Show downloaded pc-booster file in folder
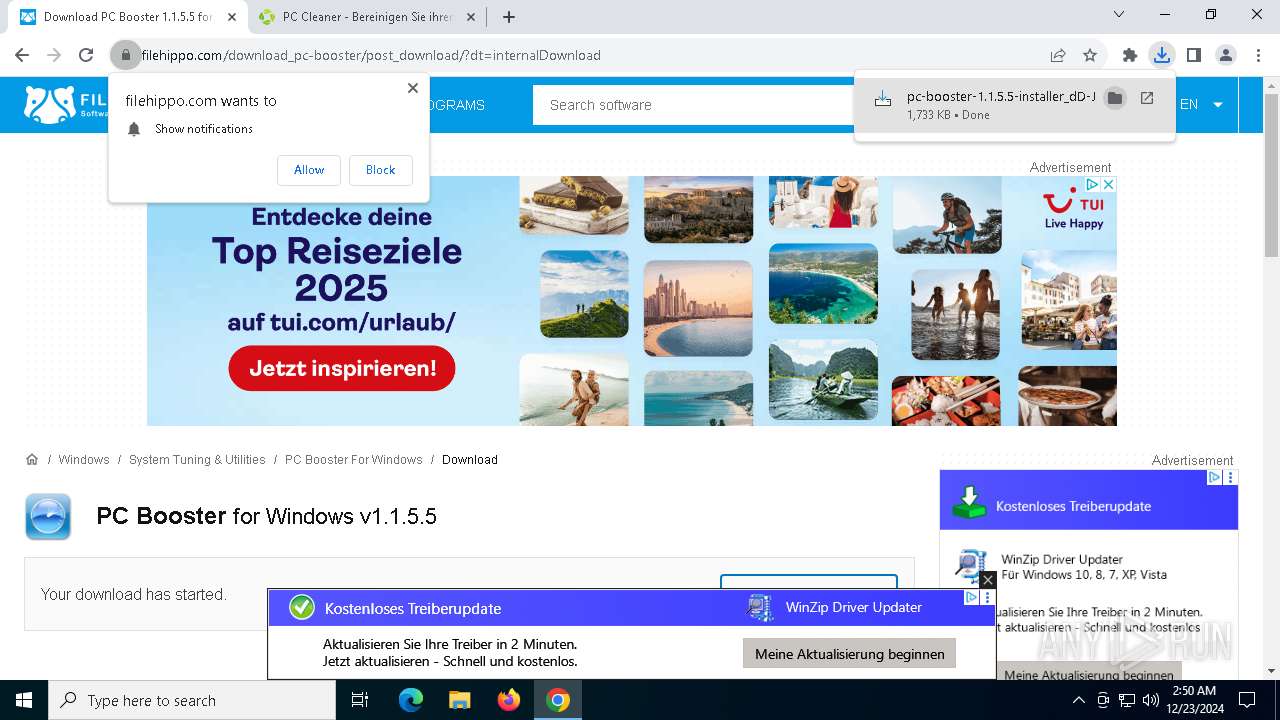This screenshot has width=1280, height=720. [x=1115, y=98]
